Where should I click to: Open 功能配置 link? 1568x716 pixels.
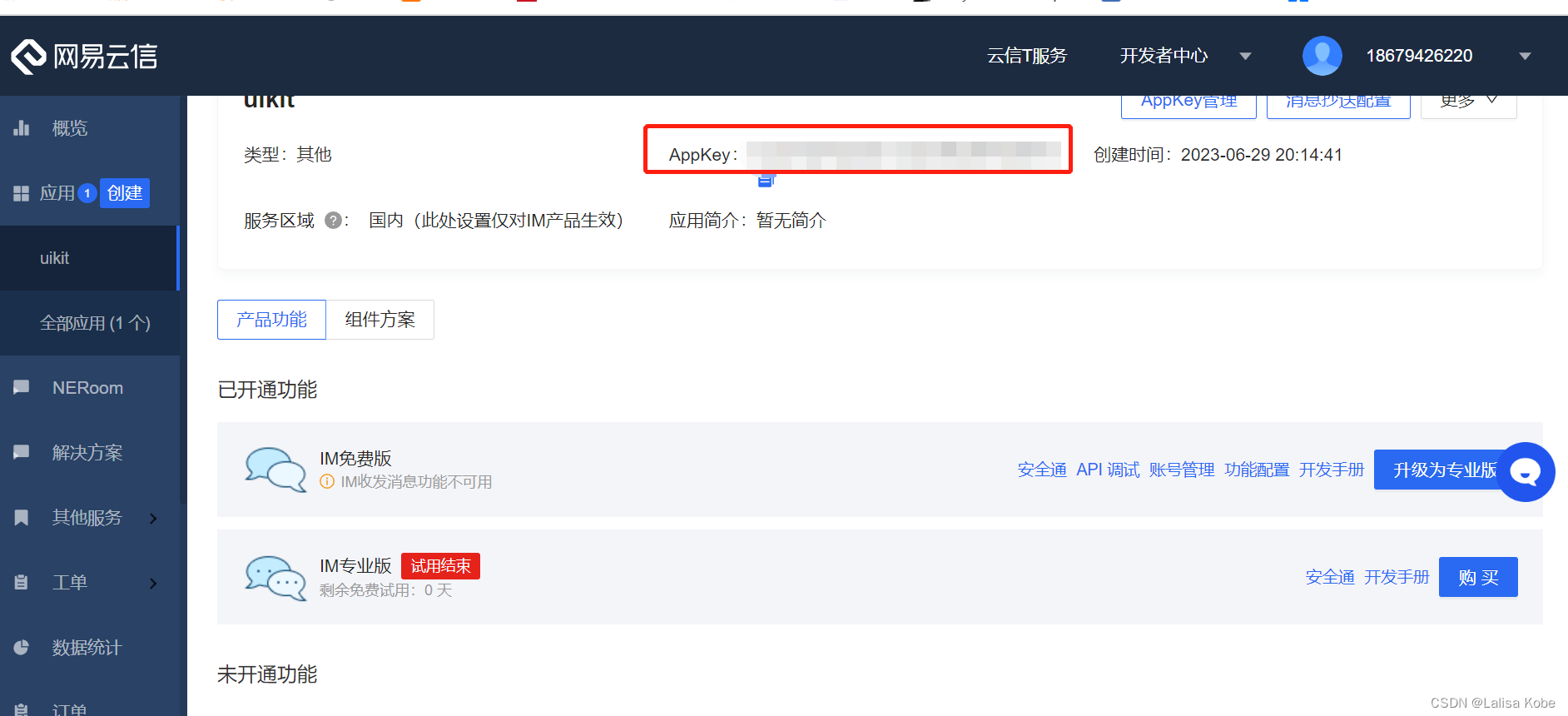(1257, 470)
